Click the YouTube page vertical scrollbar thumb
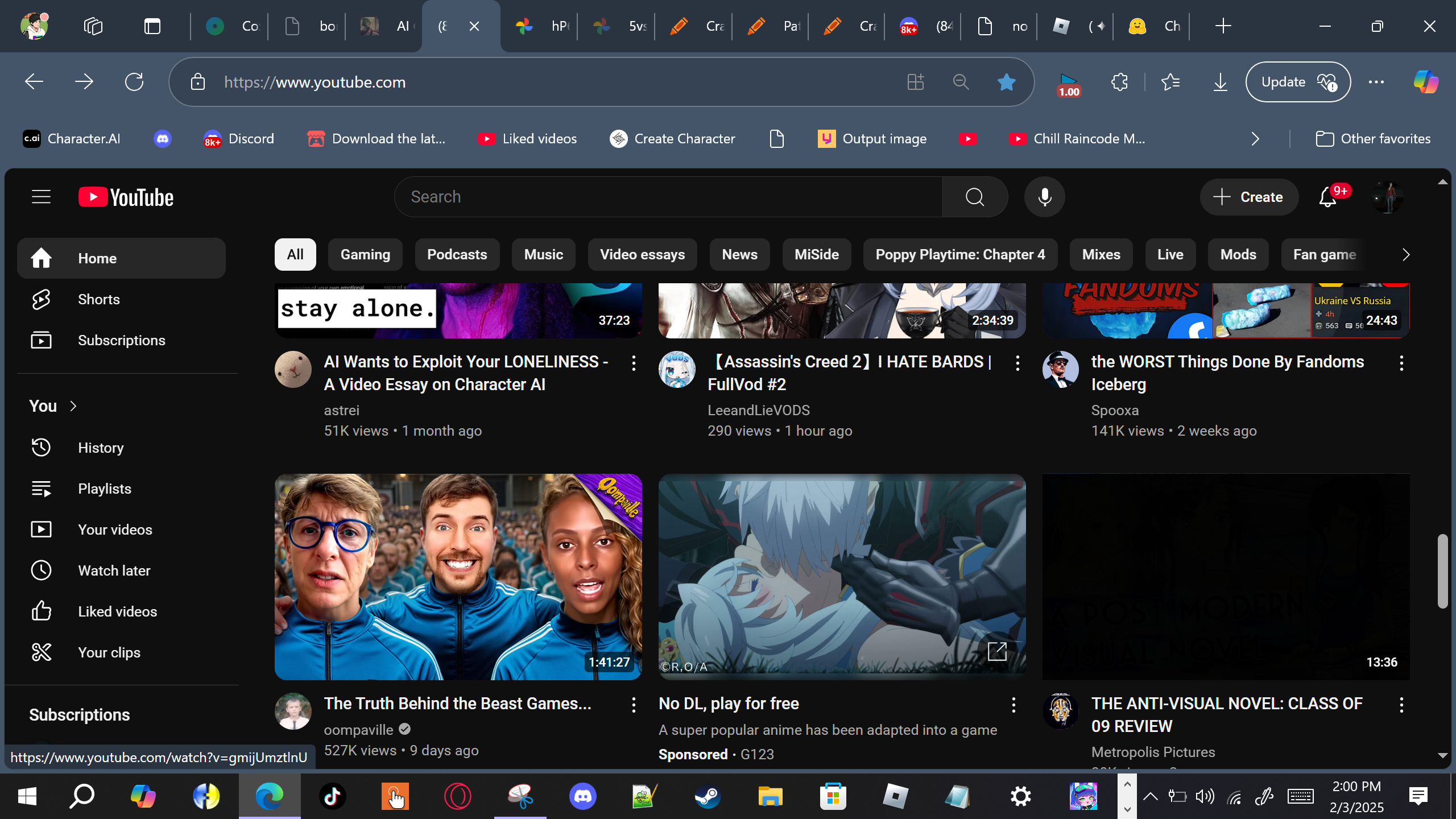The image size is (1456, 819). tap(1442, 571)
